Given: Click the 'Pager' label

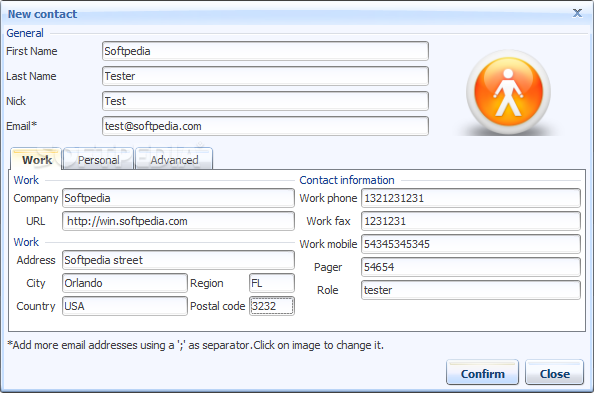Looking at the screenshot, I should 328,267.
